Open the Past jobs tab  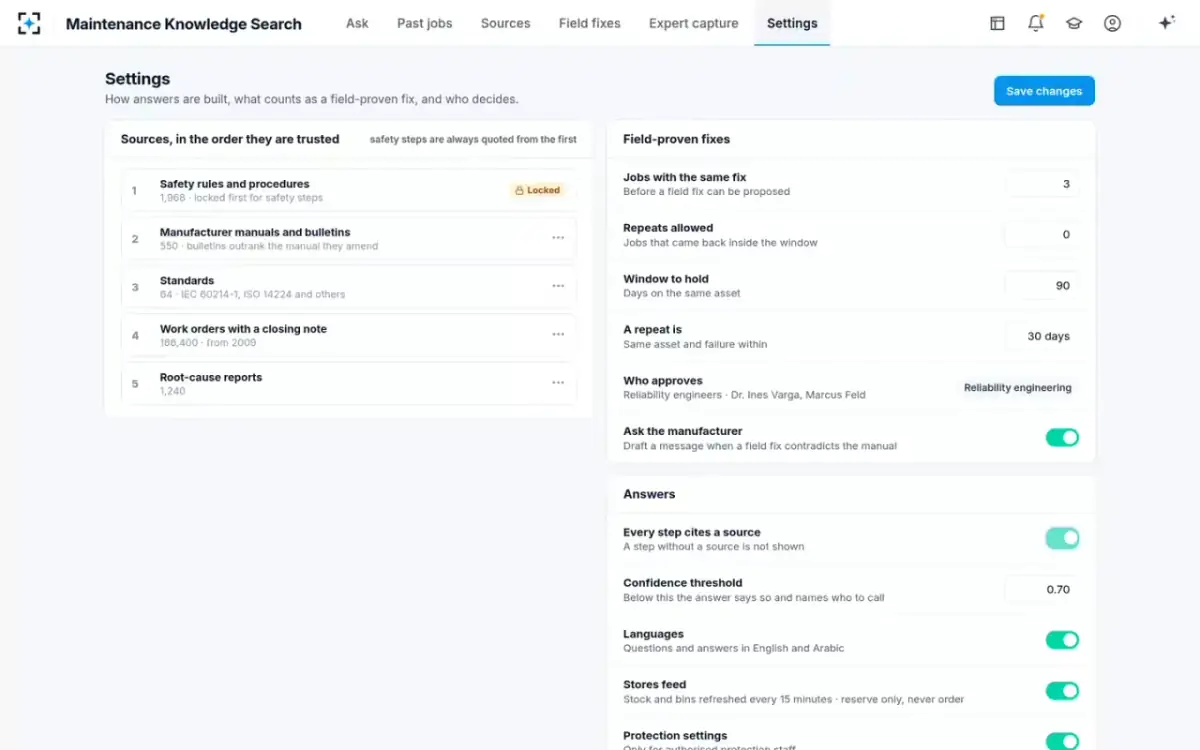pos(424,23)
